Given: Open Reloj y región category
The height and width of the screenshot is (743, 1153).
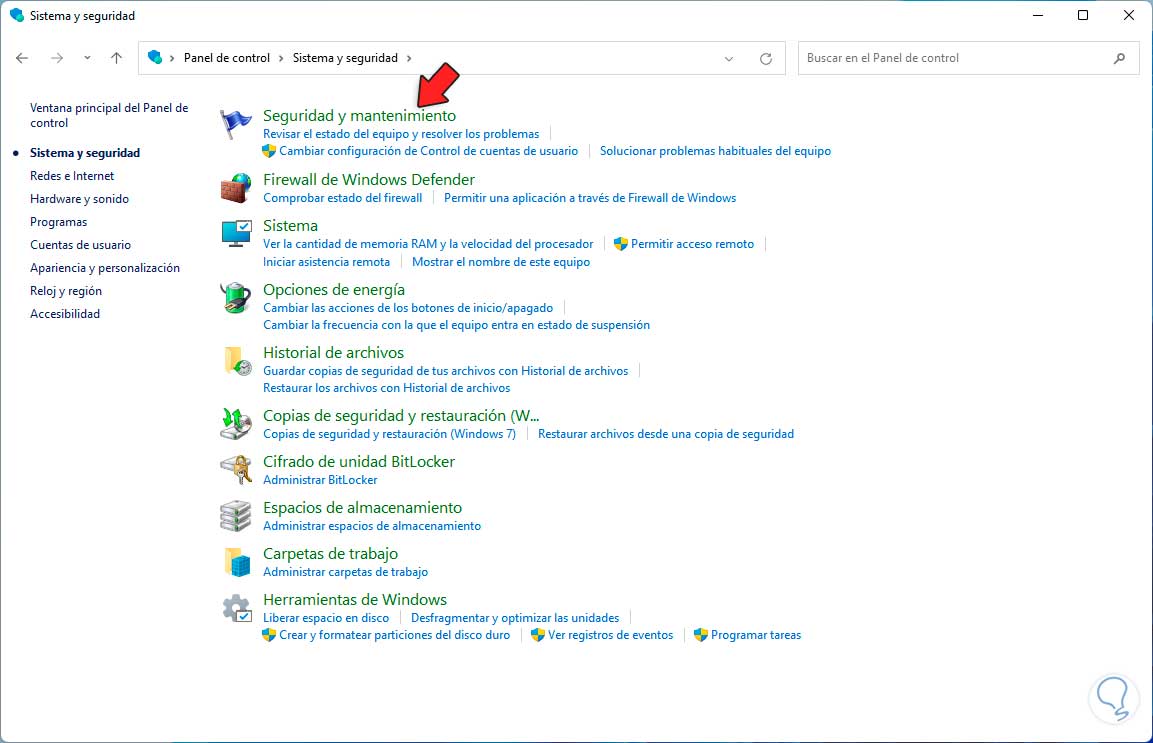Looking at the screenshot, I should [x=66, y=291].
